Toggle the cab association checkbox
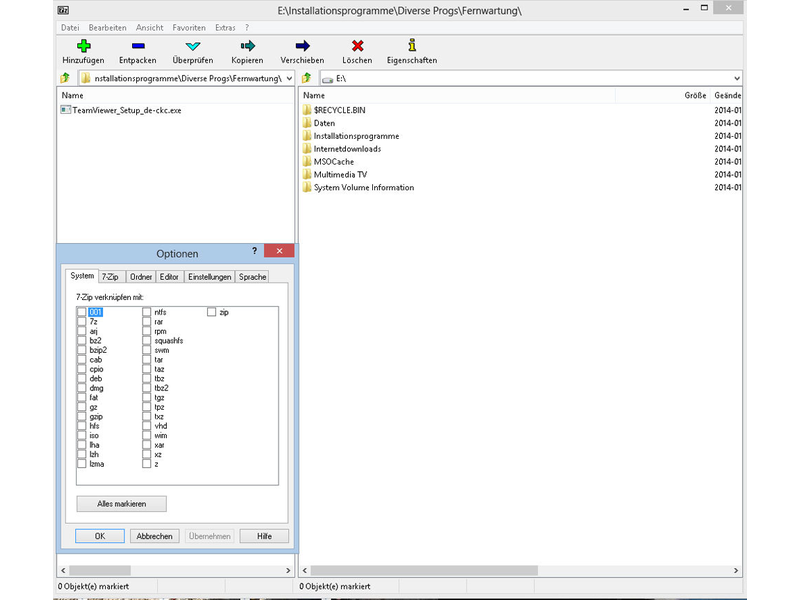 (82, 360)
